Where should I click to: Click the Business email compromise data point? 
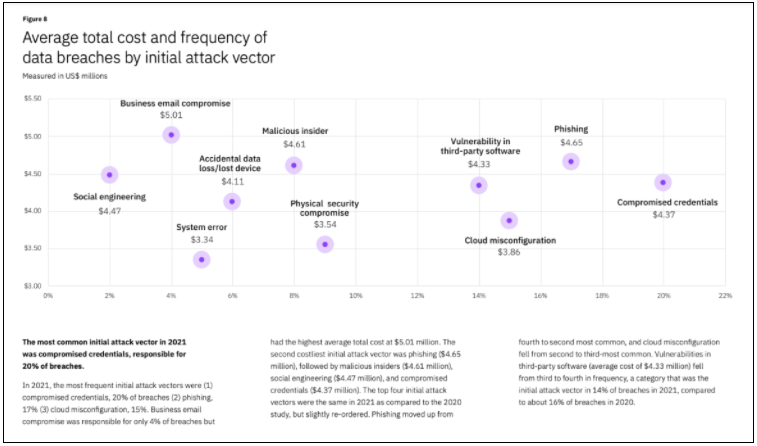coord(171,135)
